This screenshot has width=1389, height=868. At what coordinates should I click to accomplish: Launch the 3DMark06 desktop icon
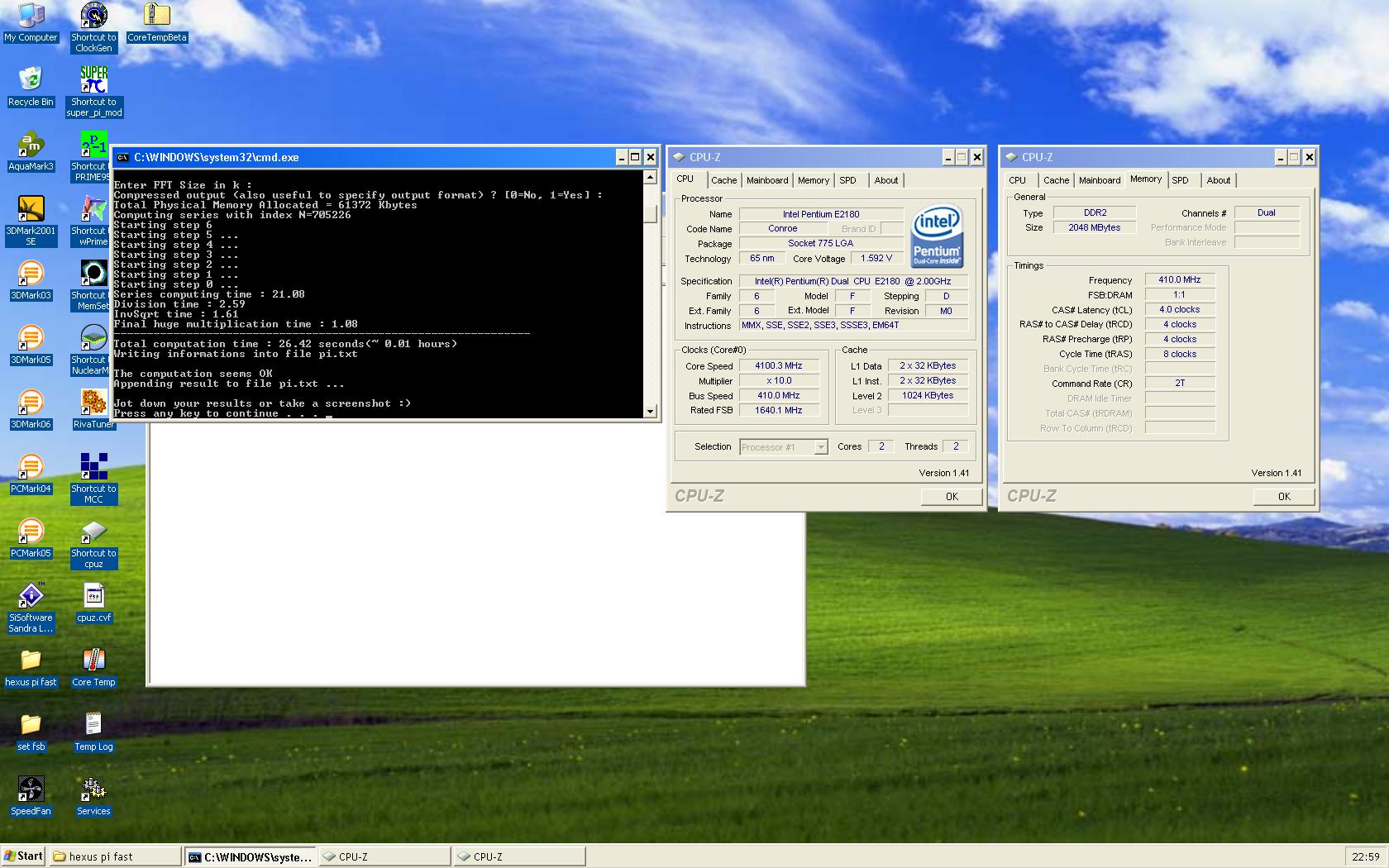pyautogui.click(x=31, y=409)
